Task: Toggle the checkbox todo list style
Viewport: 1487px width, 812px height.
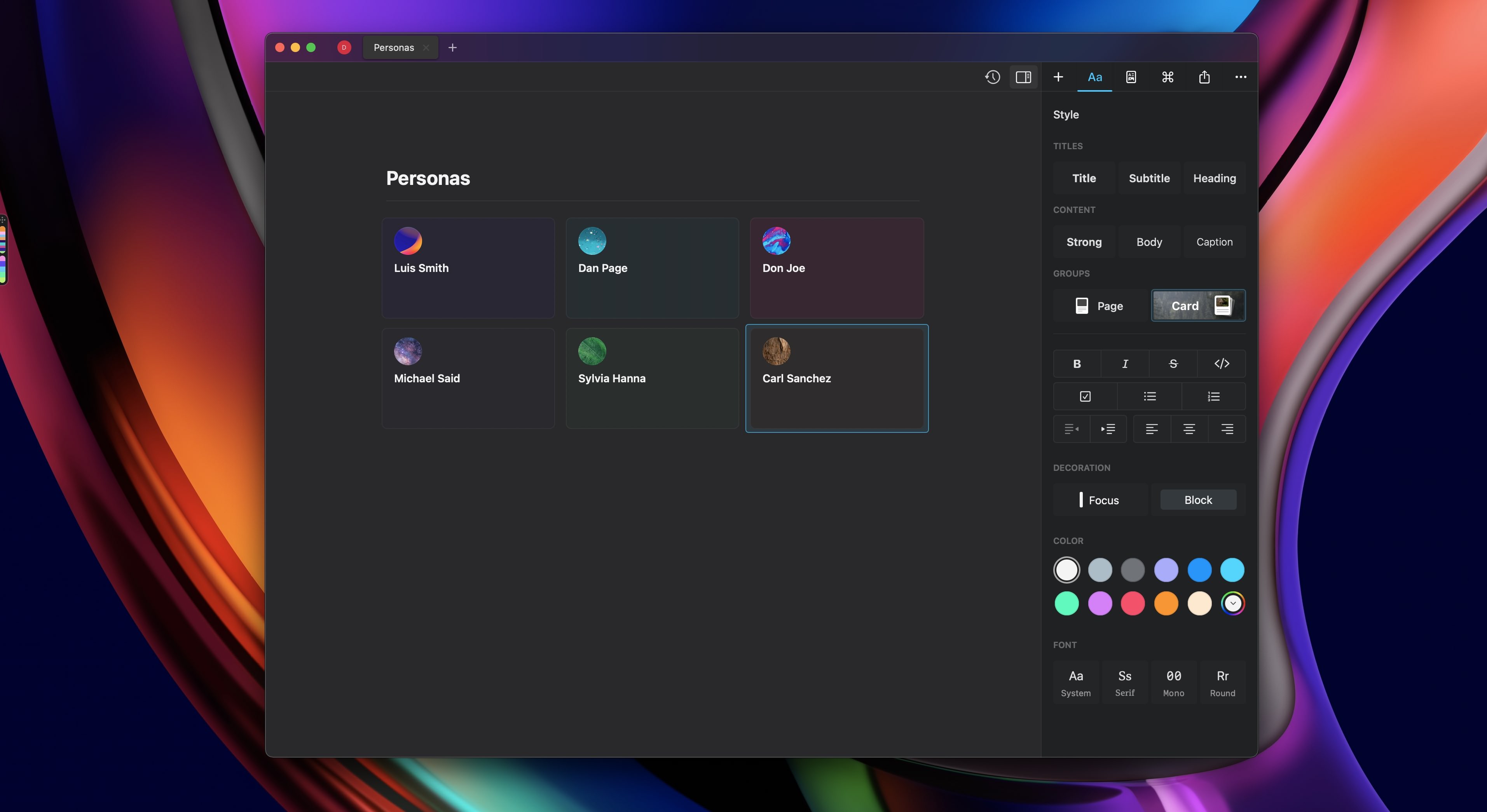Action: pyautogui.click(x=1085, y=396)
